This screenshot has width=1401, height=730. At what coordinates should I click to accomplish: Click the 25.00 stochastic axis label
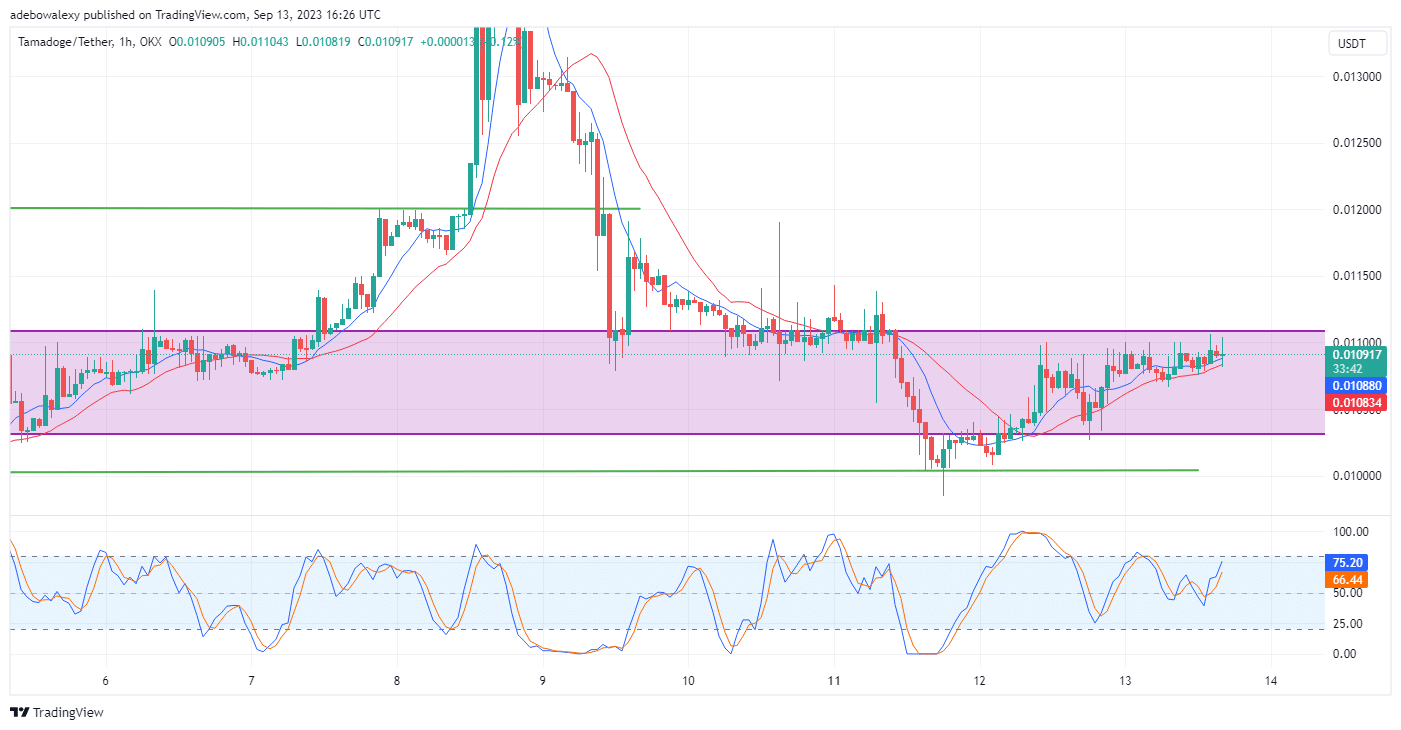(1347, 624)
